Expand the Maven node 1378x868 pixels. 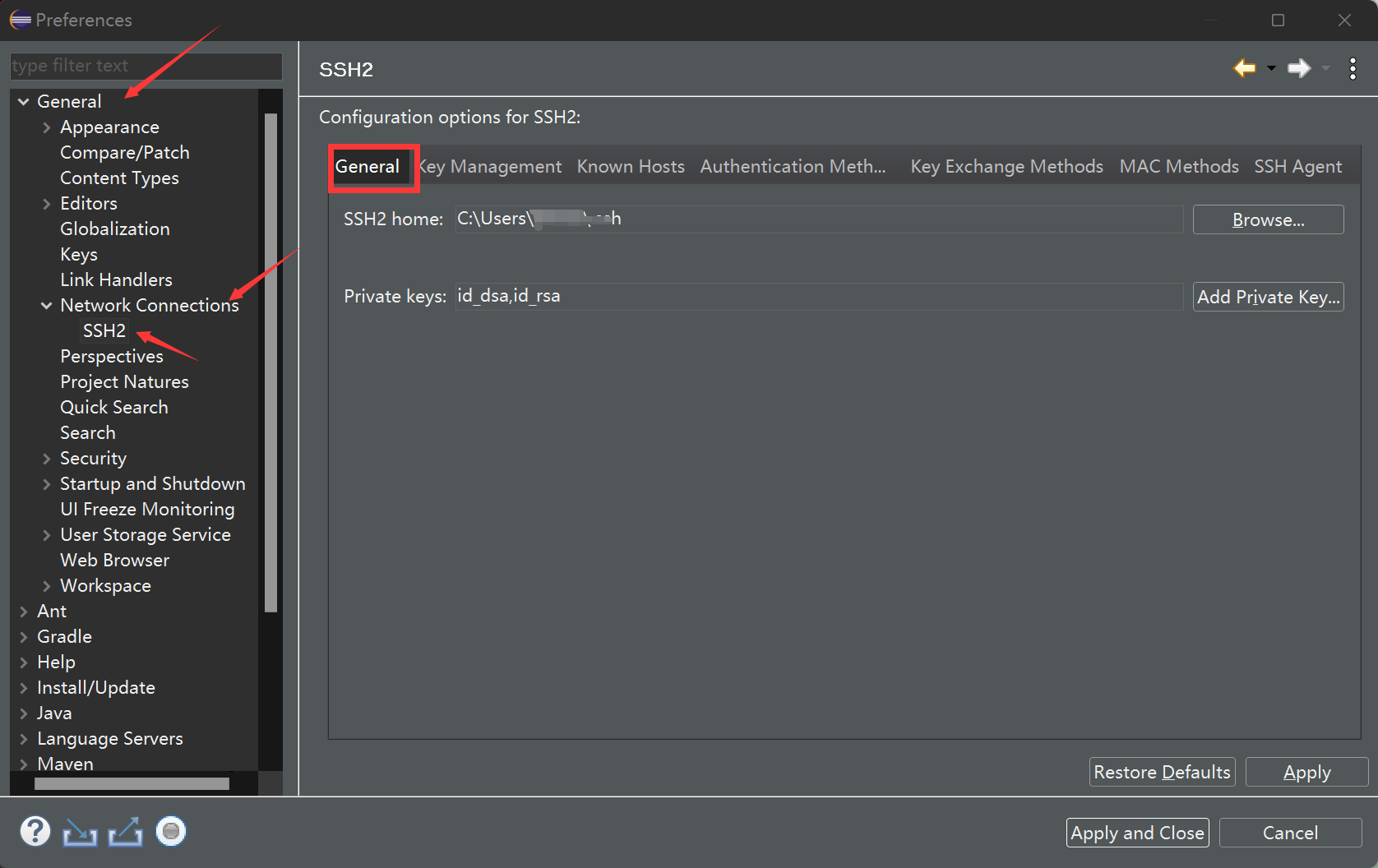tap(24, 764)
